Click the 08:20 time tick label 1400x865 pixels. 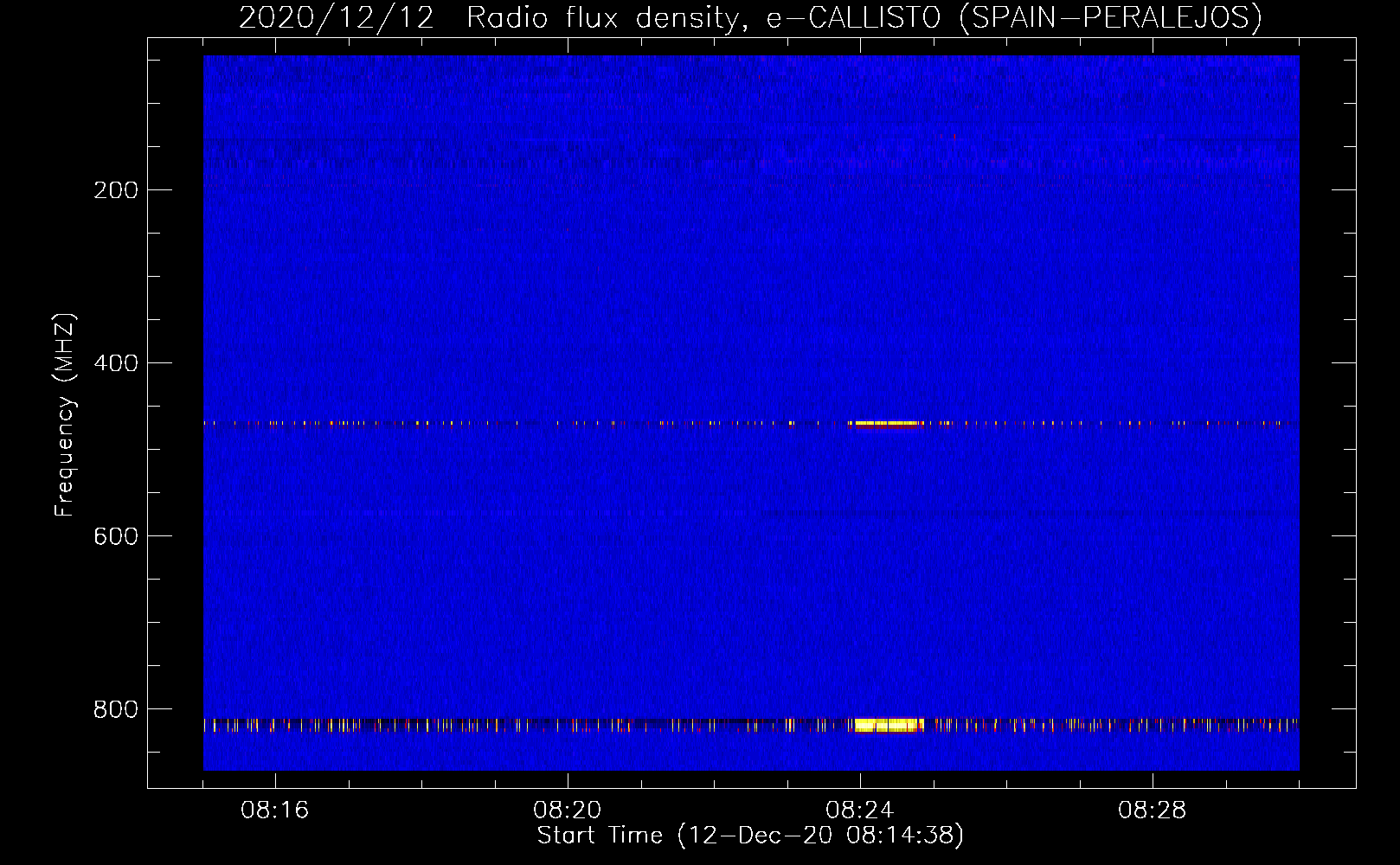pos(568,811)
